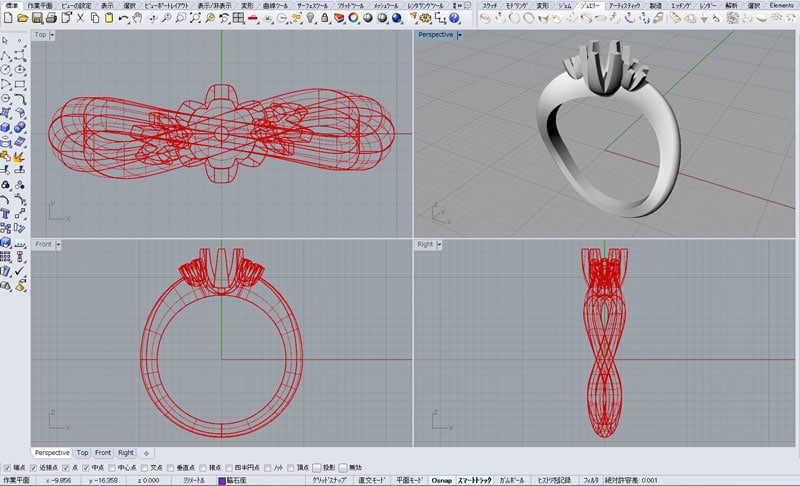Open the Right viewport title menu

[x=425, y=244]
